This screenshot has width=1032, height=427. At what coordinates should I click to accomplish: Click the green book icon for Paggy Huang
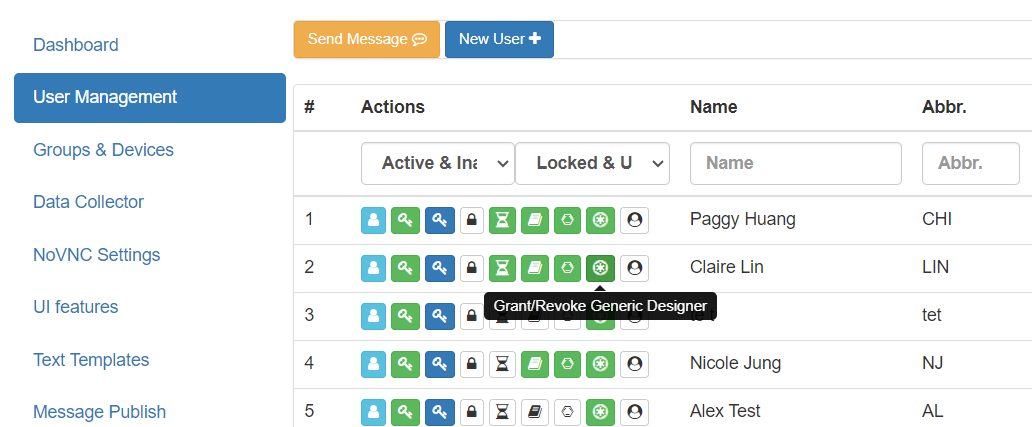pos(535,219)
